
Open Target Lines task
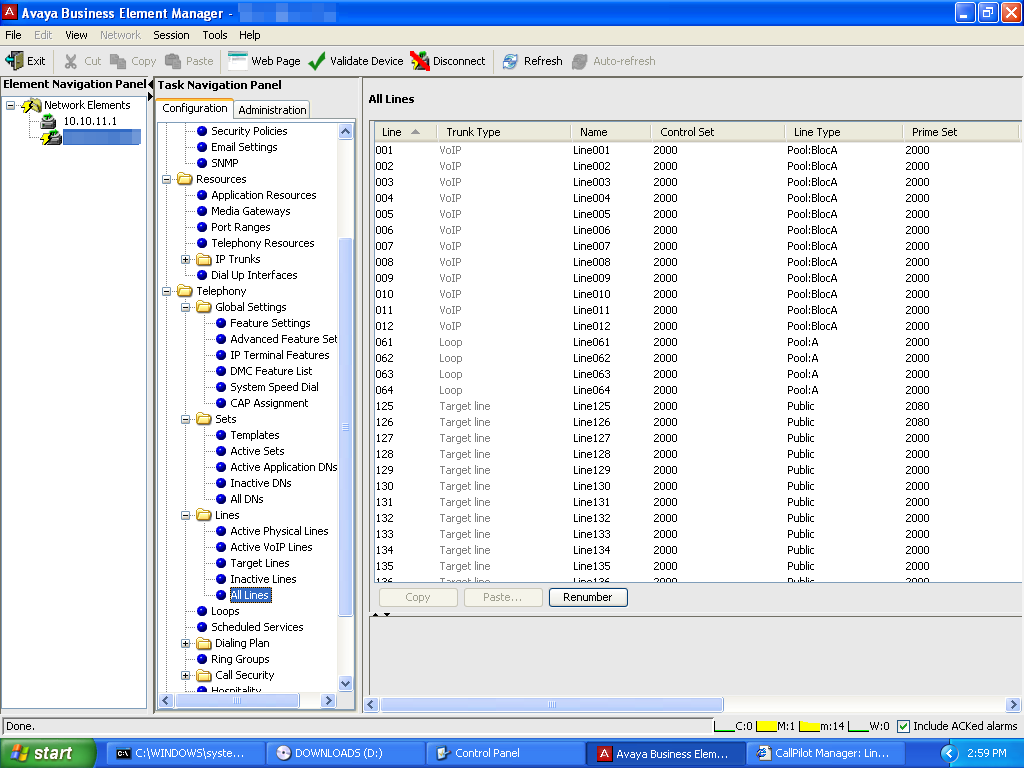click(259, 563)
